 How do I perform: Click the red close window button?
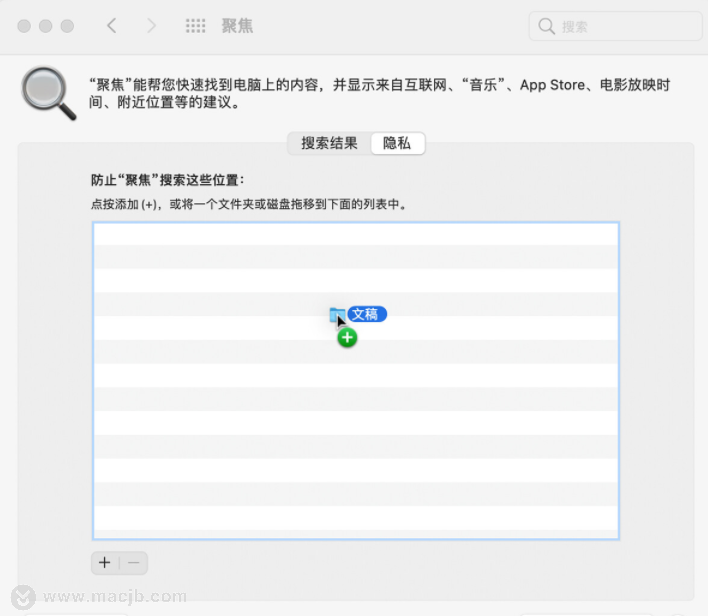(x=24, y=26)
